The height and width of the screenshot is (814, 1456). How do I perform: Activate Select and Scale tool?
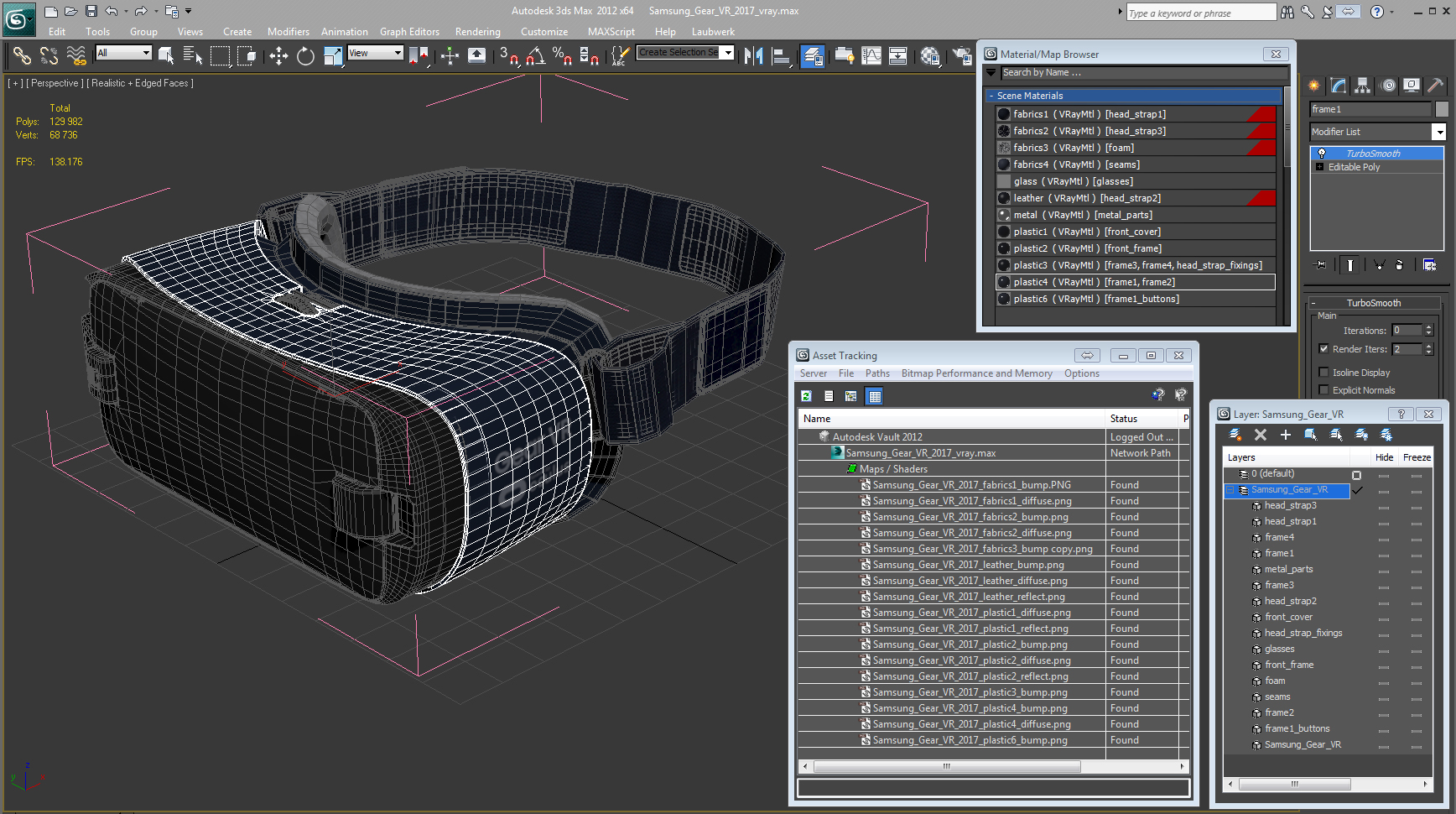[x=333, y=56]
